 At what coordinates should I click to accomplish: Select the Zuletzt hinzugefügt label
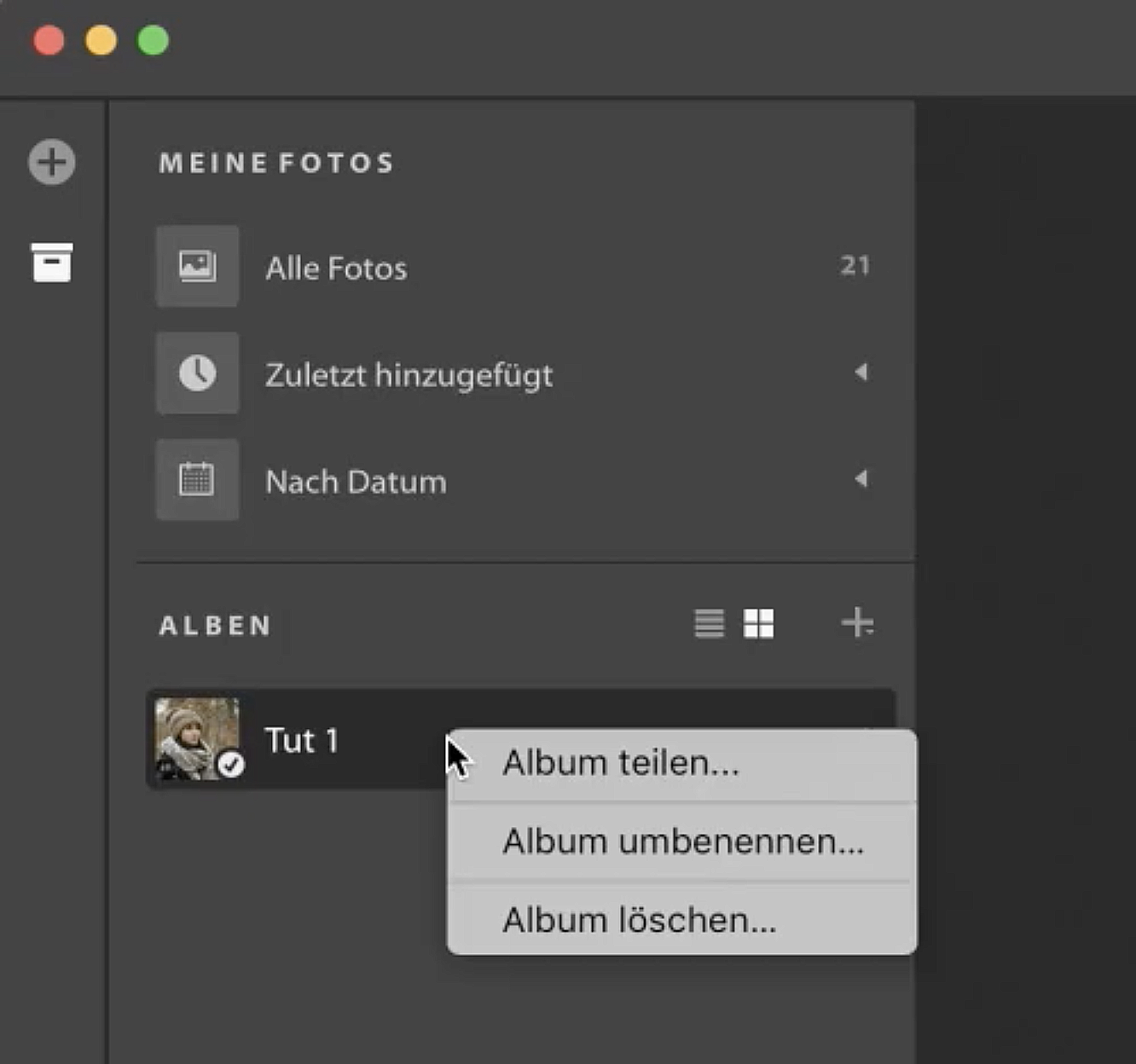(x=409, y=375)
